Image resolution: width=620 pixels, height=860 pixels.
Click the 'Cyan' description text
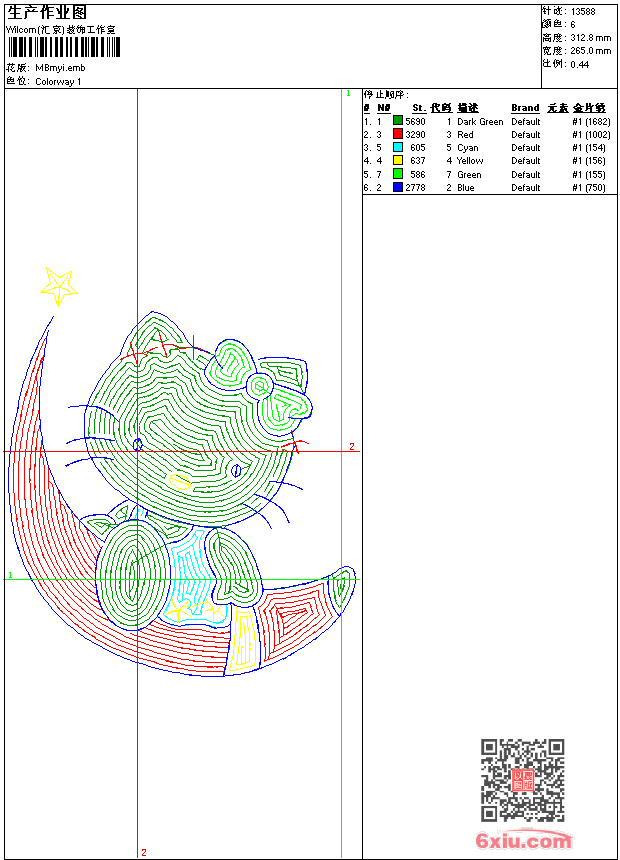(467, 148)
